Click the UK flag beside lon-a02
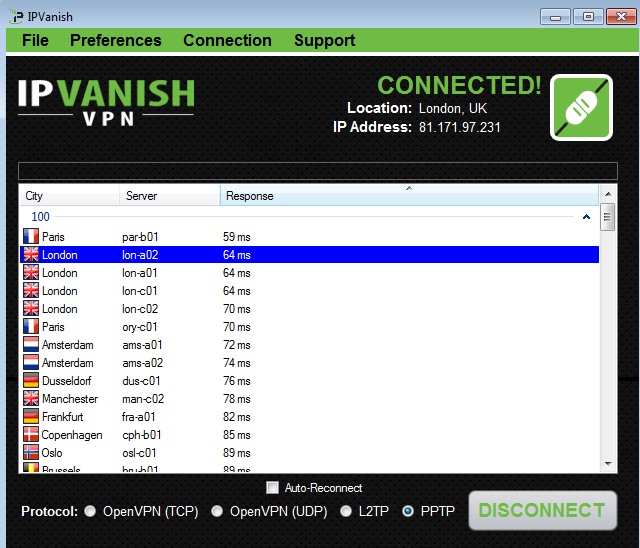The image size is (640, 548). point(31,255)
